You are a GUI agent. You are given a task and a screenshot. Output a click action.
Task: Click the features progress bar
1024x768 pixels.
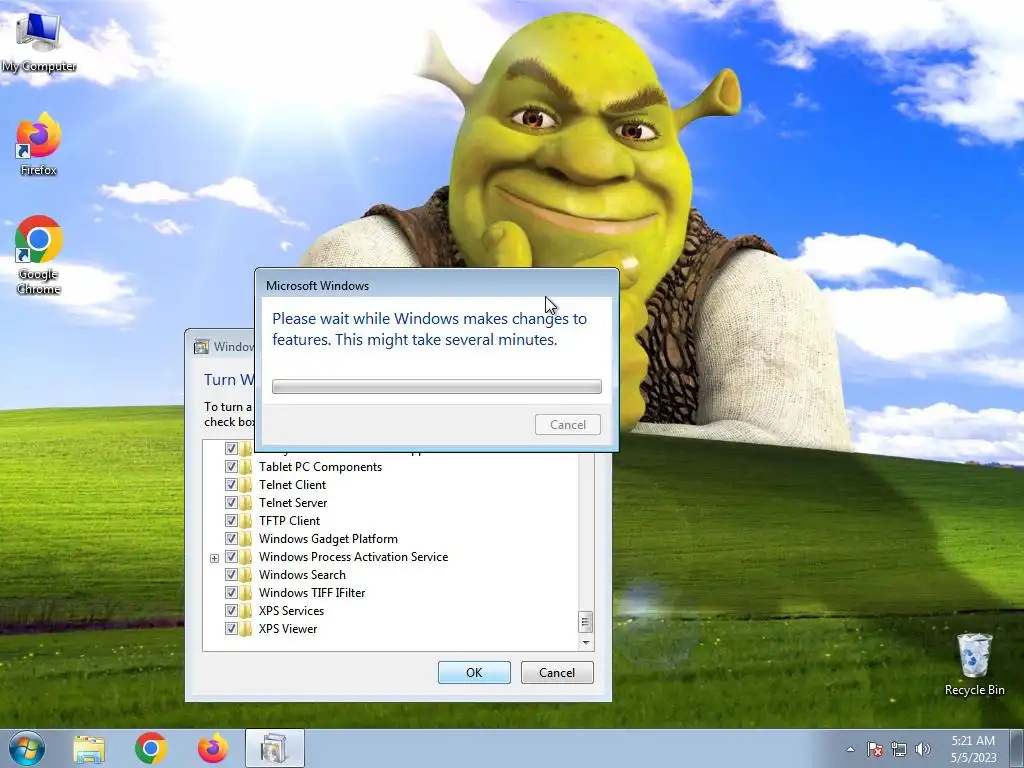point(436,387)
